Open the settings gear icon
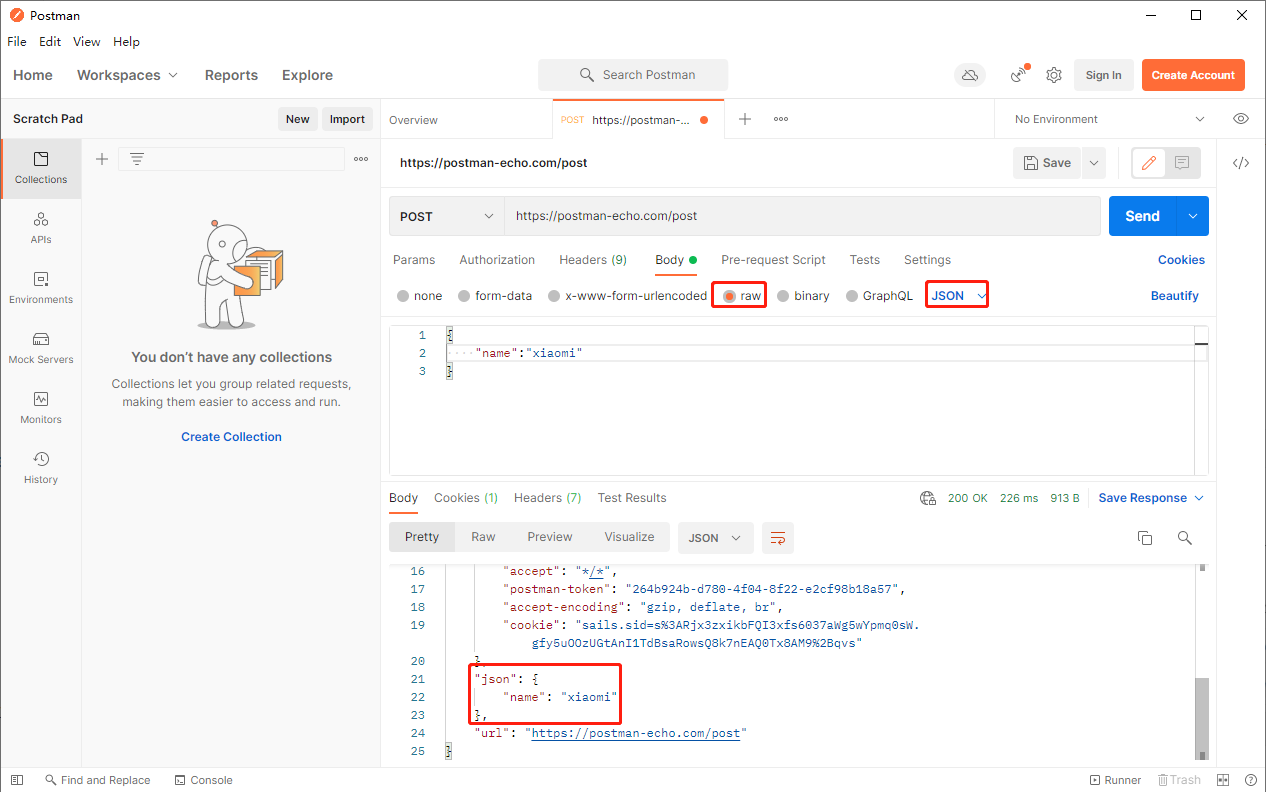The image size is (1266, 792). tap(1054, 75)
